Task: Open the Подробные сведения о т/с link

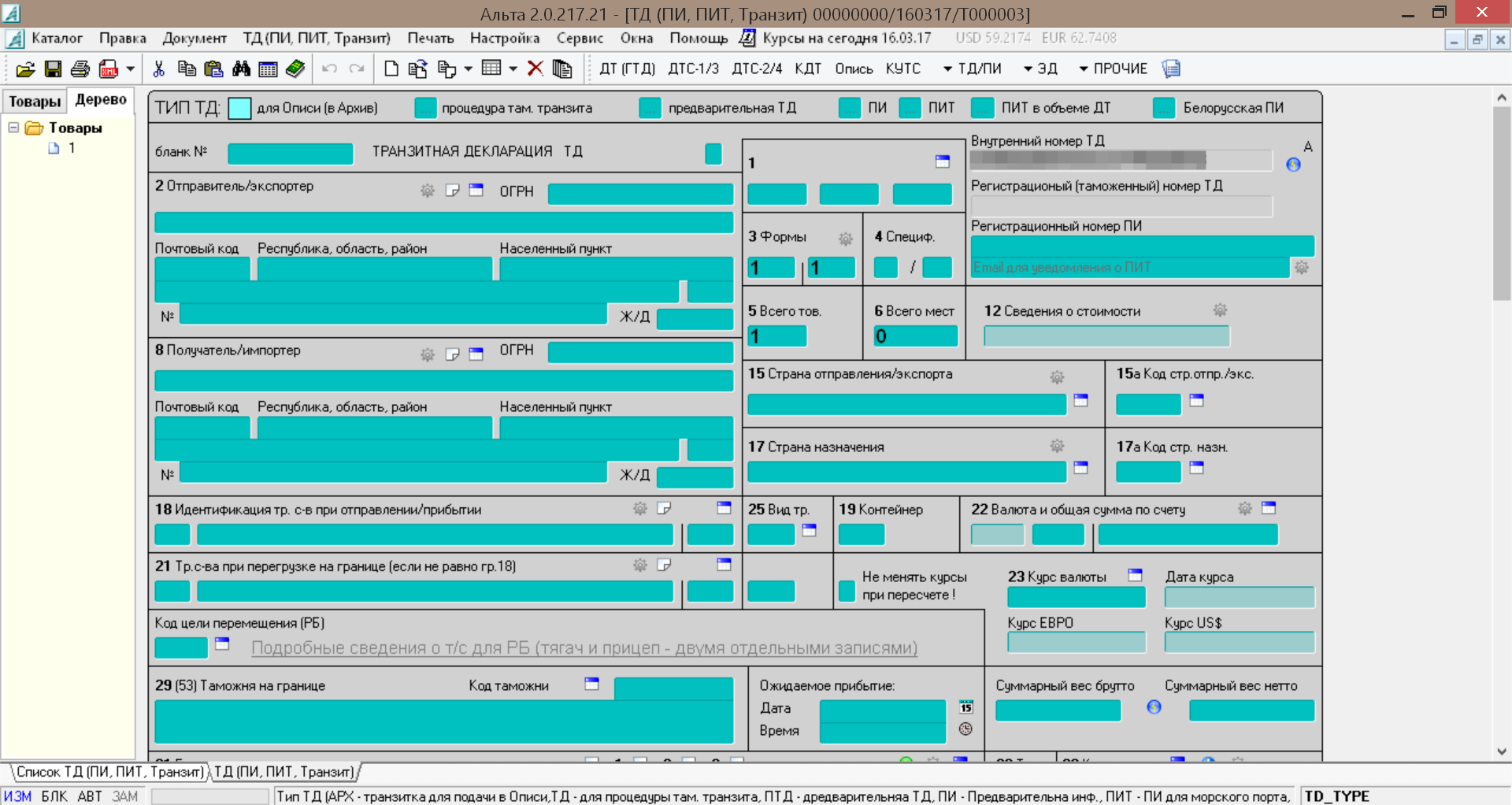Action: [584, 648]
